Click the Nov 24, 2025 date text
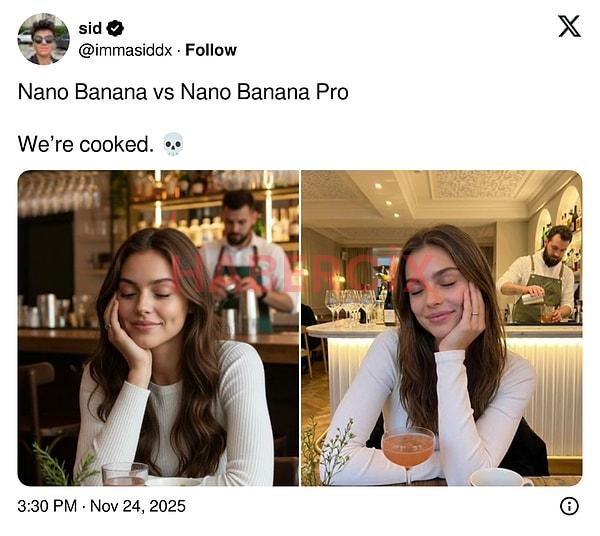Viewport: 600px width, 536px height. (138, 506)
